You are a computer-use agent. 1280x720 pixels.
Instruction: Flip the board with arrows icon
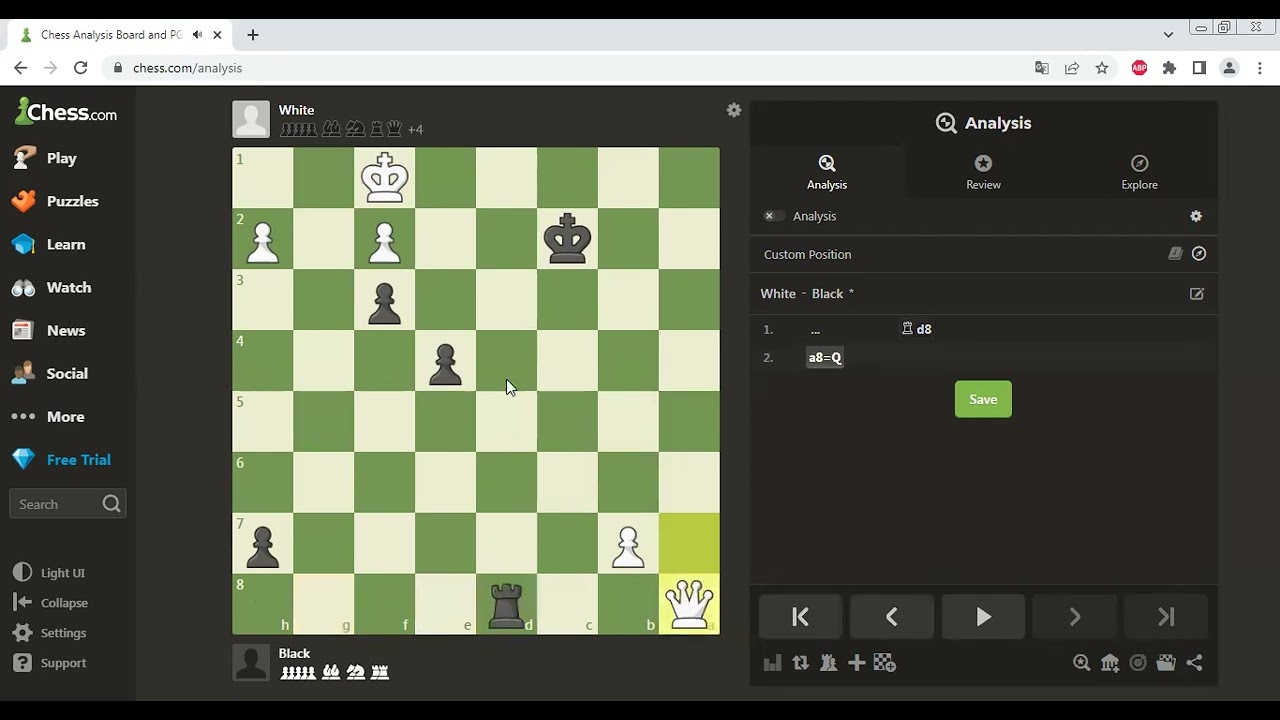[800, 663]
